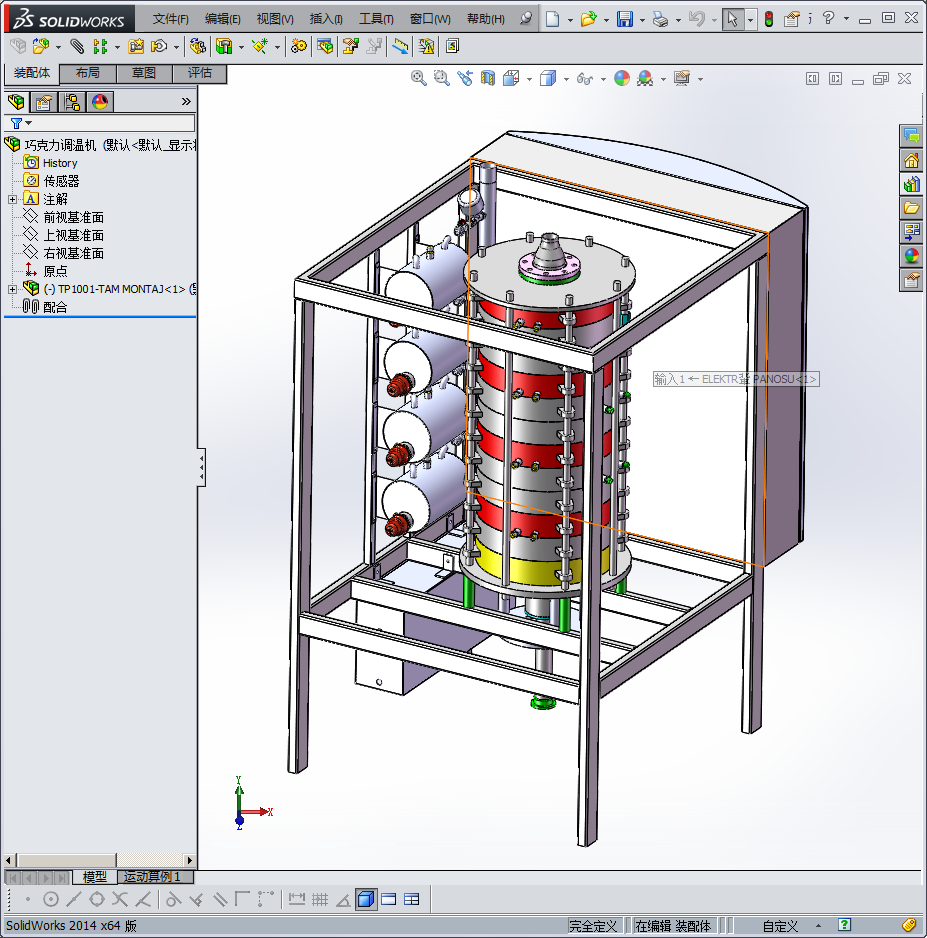This screenshot has height=938, width=927.
Task: Open the 视图(V) menu
Action: tap(275, 19)
